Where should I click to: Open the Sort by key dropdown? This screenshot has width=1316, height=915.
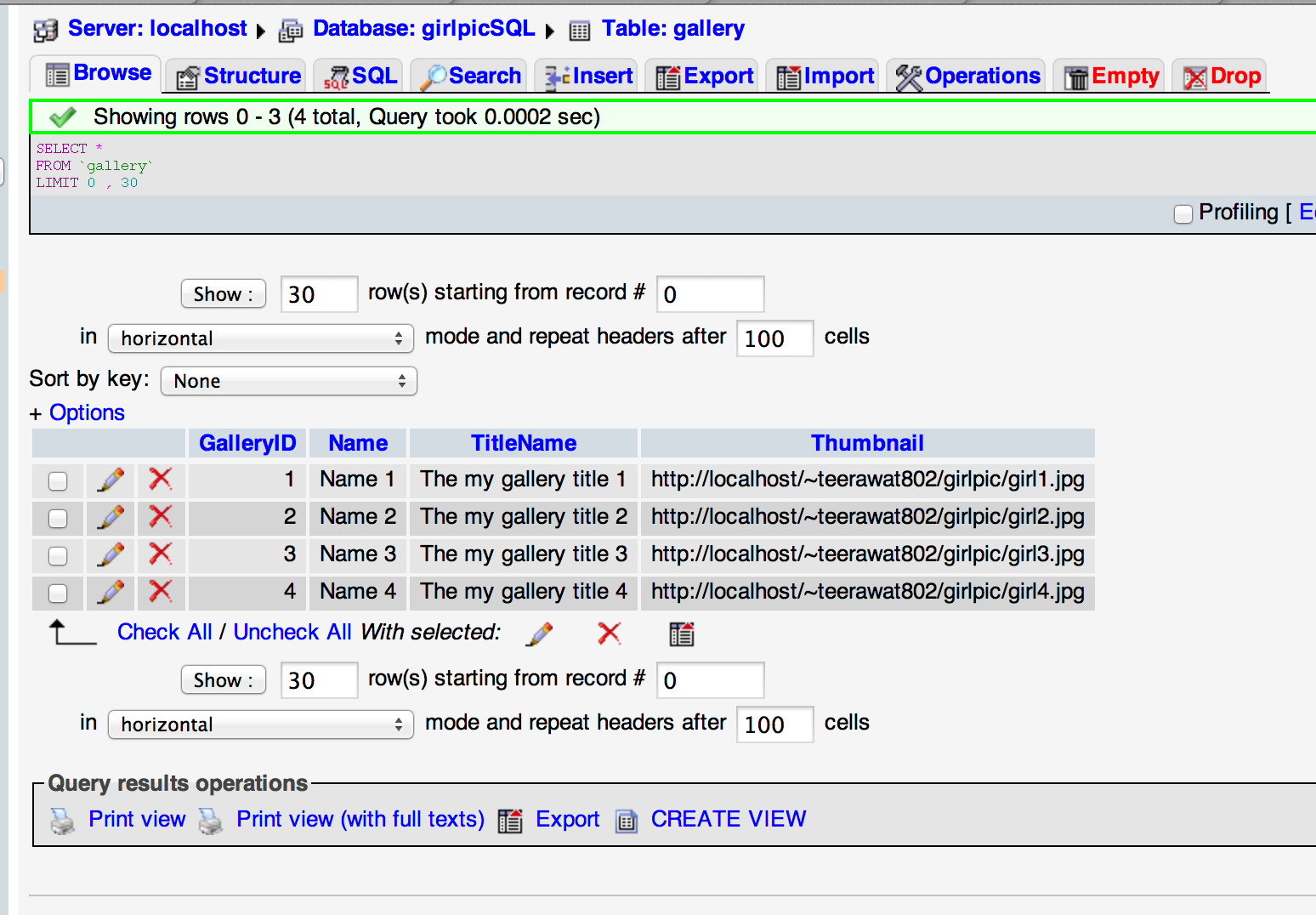288,381
